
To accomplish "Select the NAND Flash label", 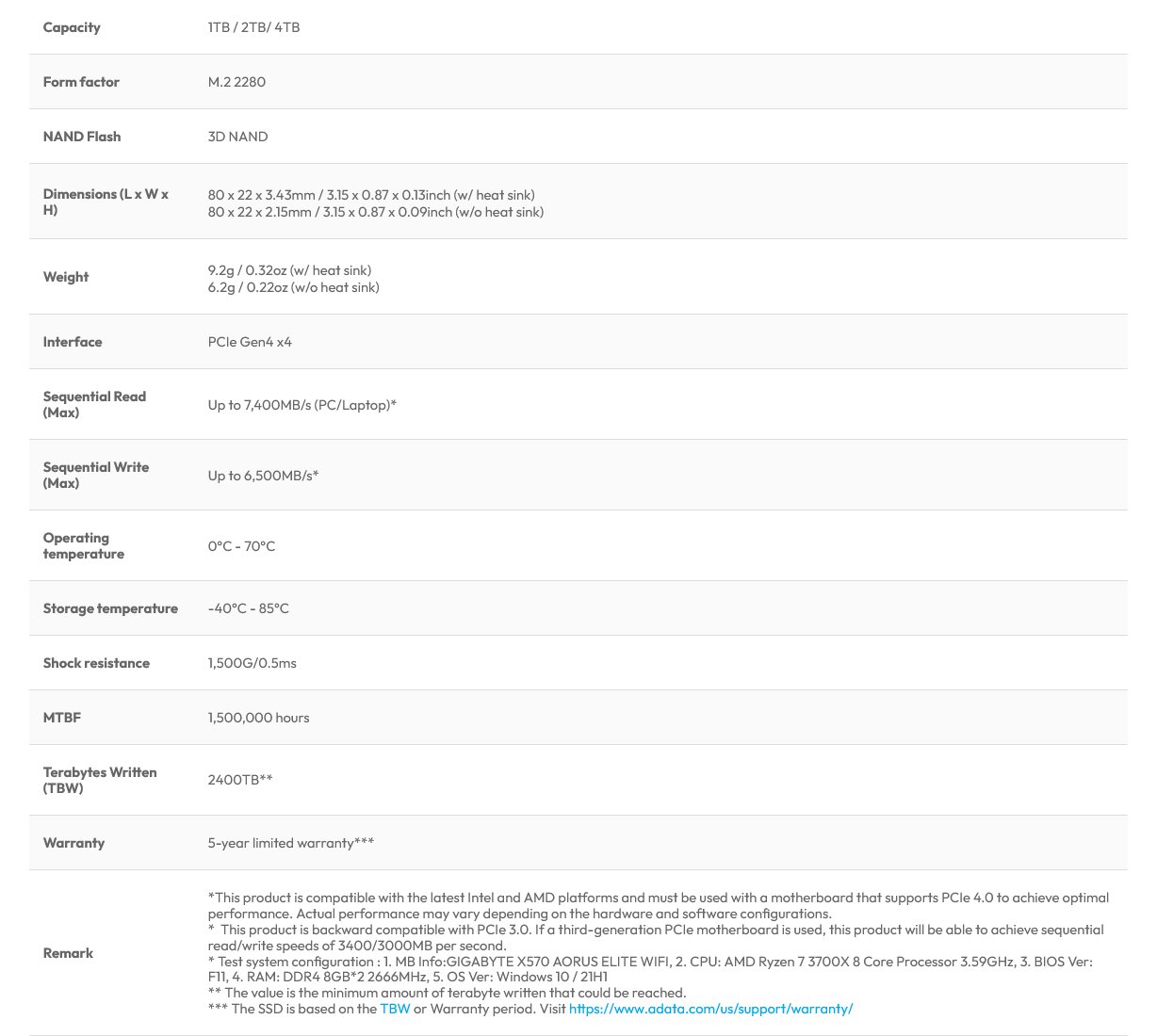I will coord(82,137).
